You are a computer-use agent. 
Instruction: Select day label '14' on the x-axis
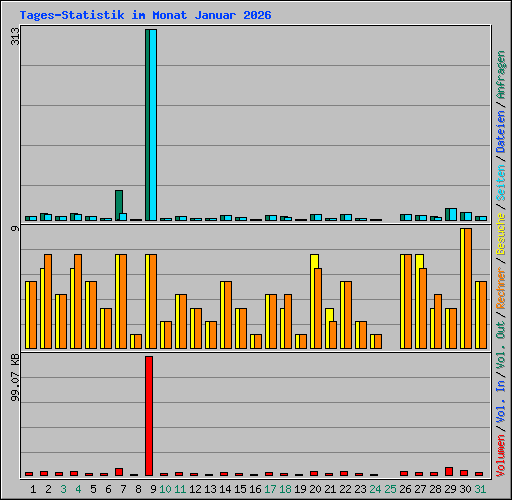(225, 489)
